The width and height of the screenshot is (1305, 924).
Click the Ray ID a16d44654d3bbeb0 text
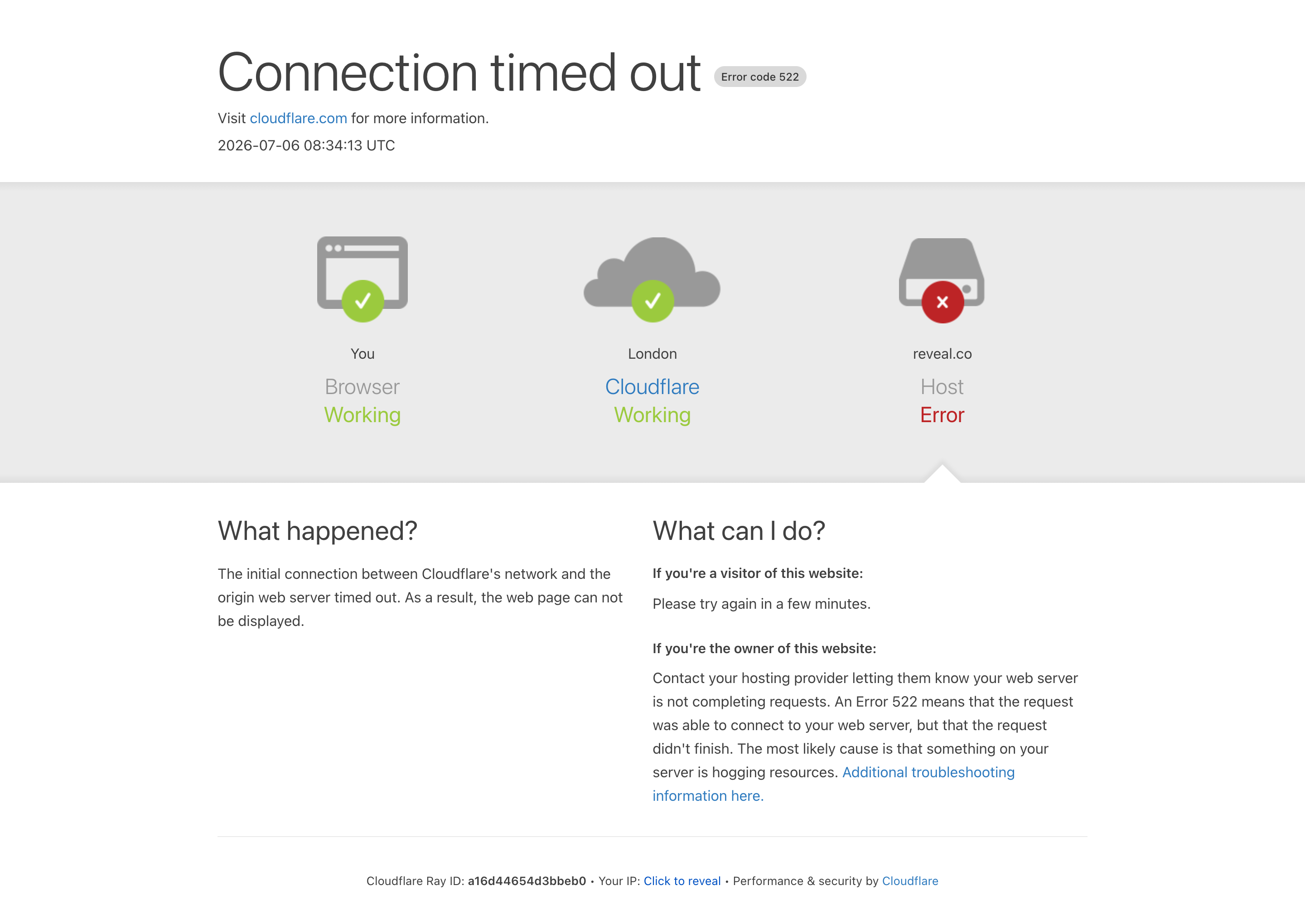coord(527,881)
